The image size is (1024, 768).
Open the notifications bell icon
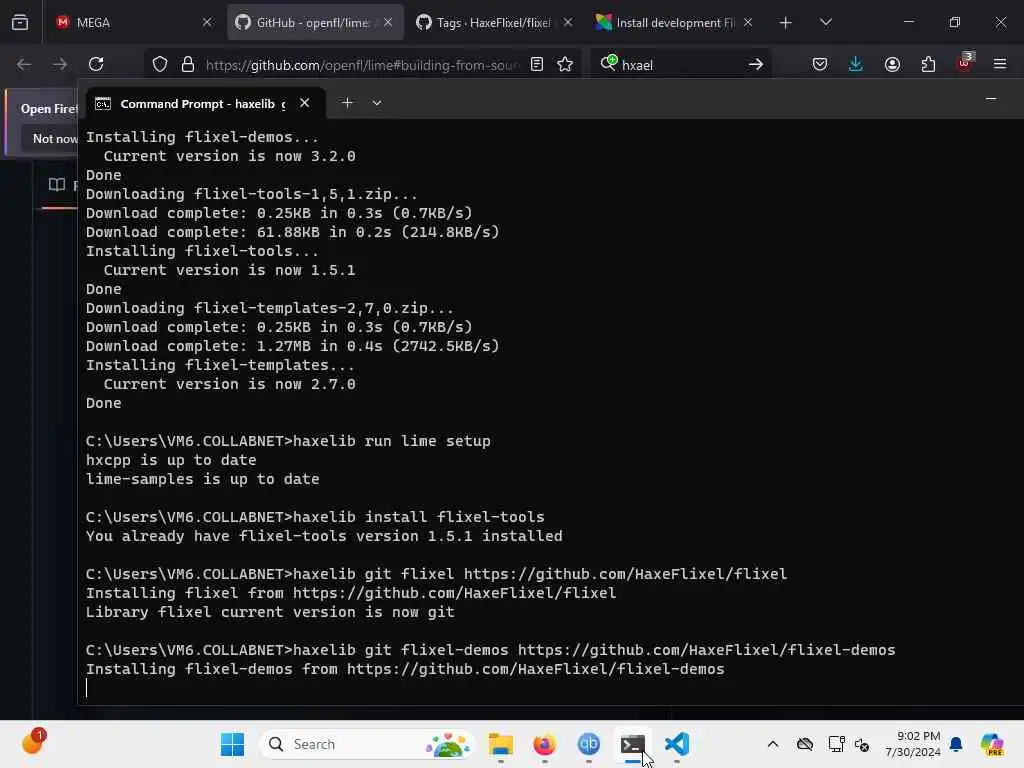956,744
